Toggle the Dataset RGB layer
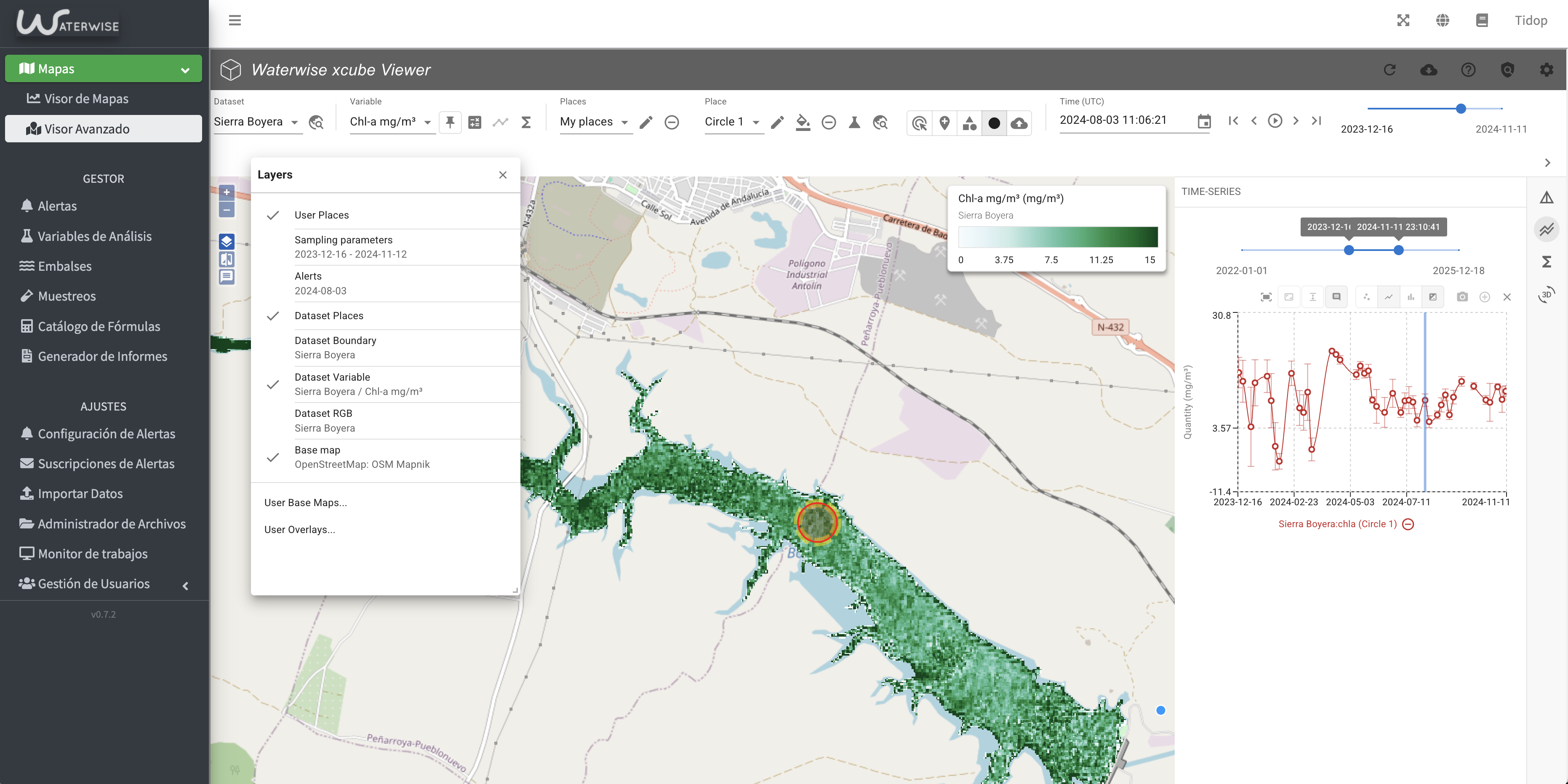1568x784 pixels. point(386,421)
